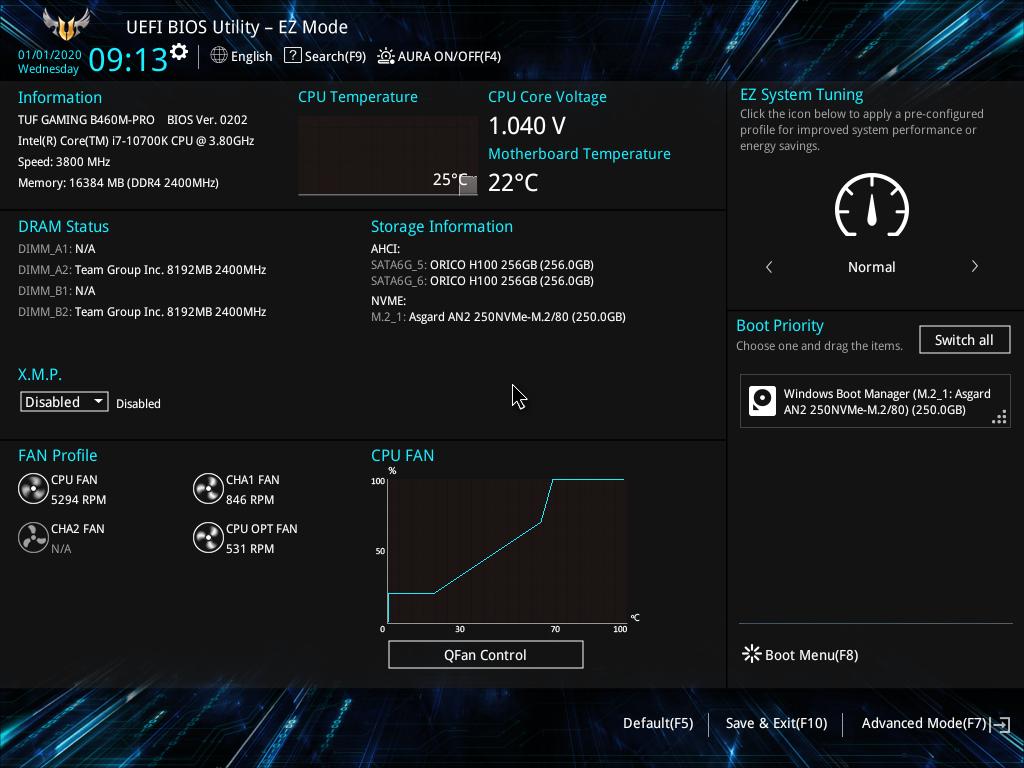This screenshot has width=1024, height=768.
Task: Click DIMM_A2 Team Group memory entry
Action: [142, 270]
